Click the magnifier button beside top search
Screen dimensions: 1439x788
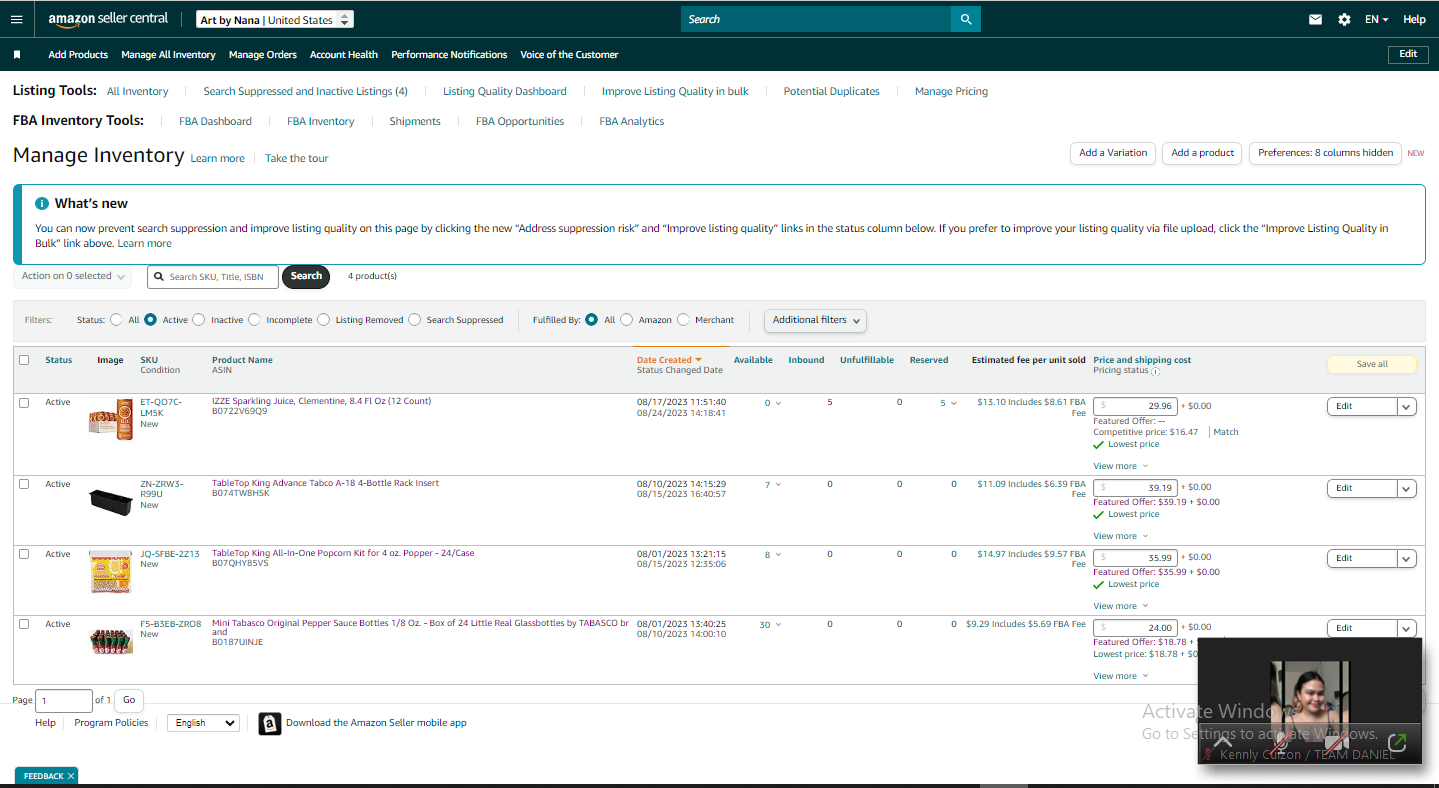pos(966,19)
